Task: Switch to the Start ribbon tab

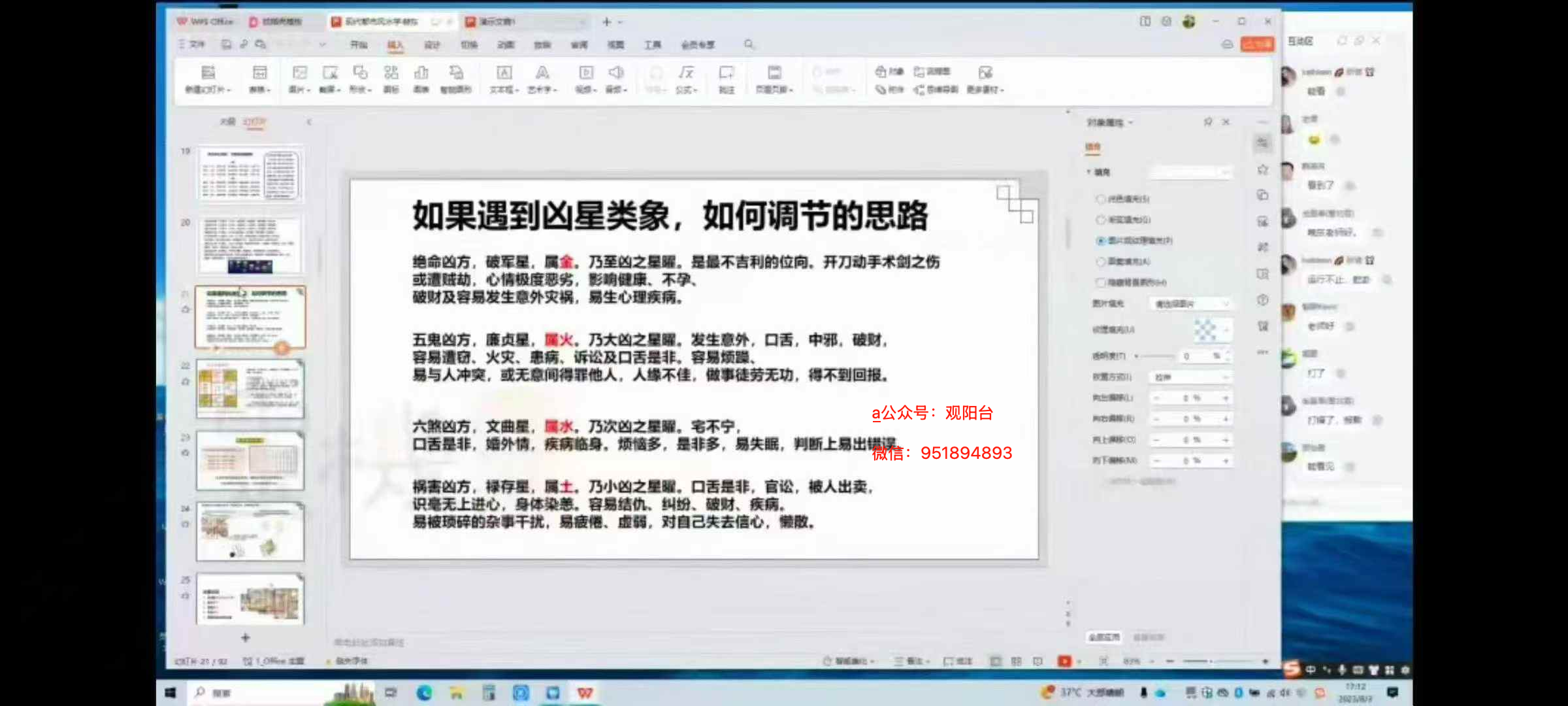Action: 358,44
